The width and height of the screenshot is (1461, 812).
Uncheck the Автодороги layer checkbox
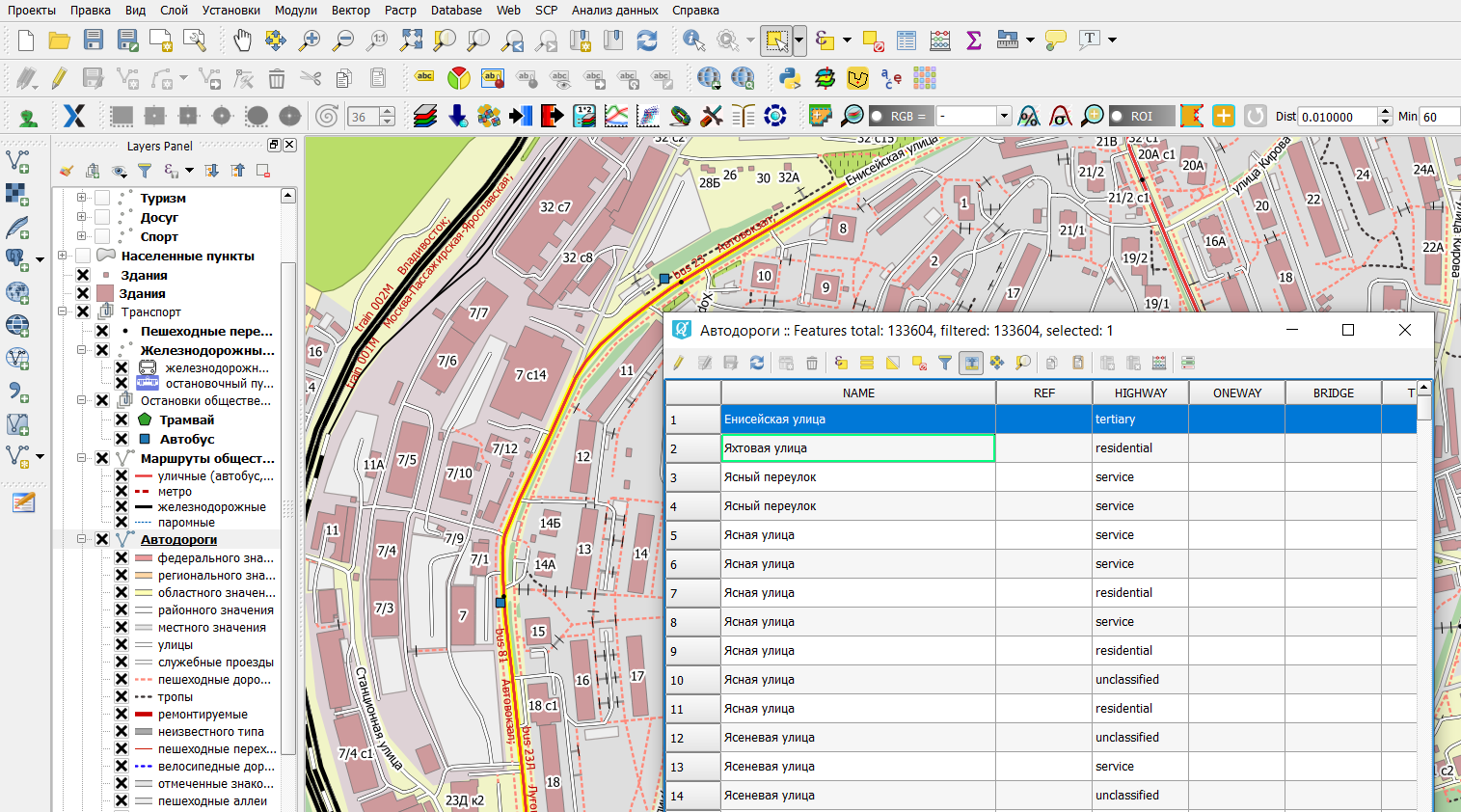pyautogui.click(x=102, y=539)
